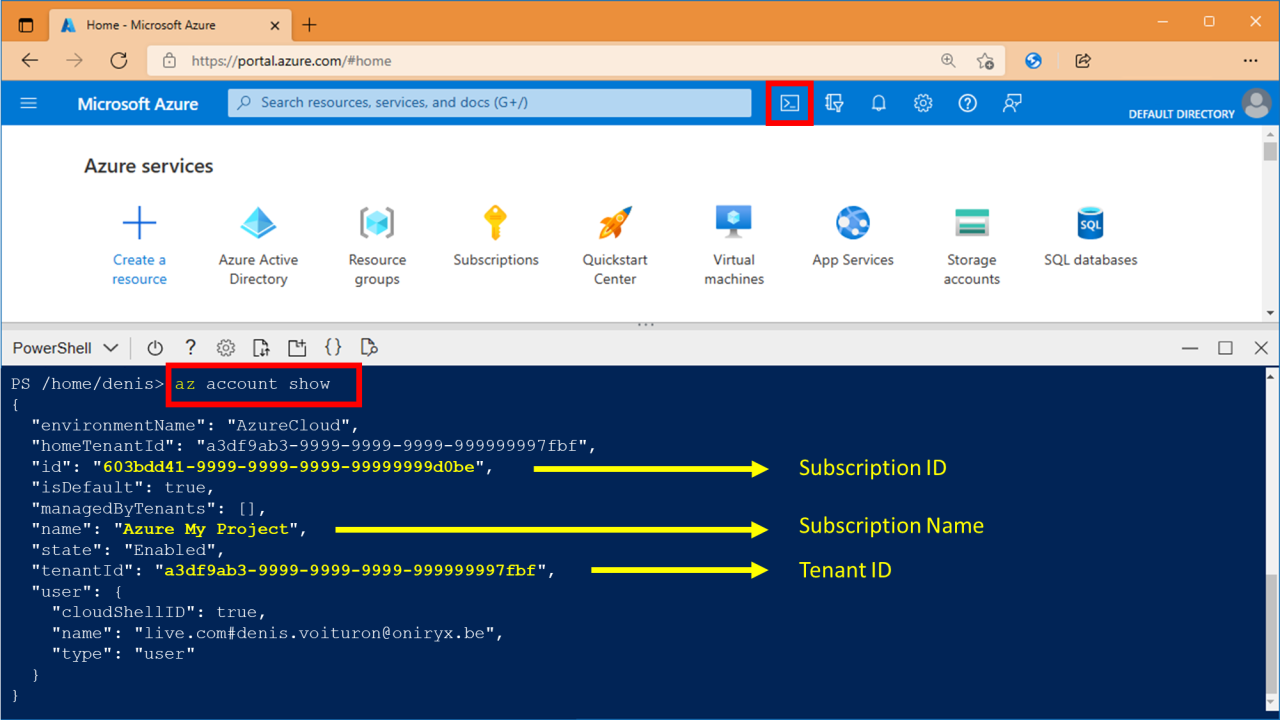Open a new browser tab with plus
Viewport: 1280px width, 720px height.
pos(309,24)
